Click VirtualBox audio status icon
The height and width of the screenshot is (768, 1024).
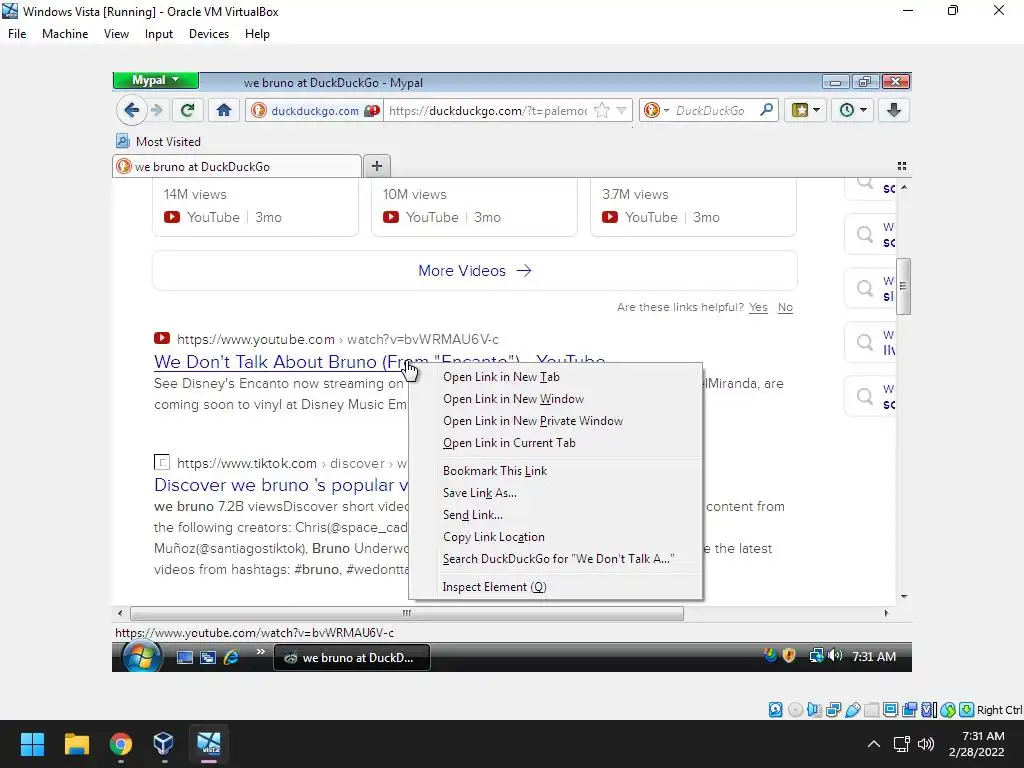pos(814,710)
